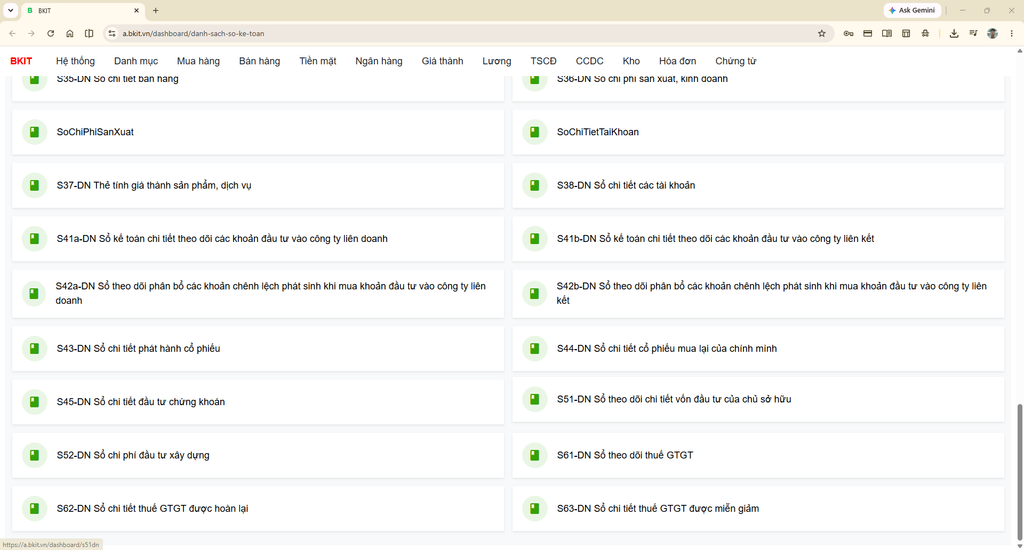
Task: Close the BKIT browser tab
Action: 136,10
